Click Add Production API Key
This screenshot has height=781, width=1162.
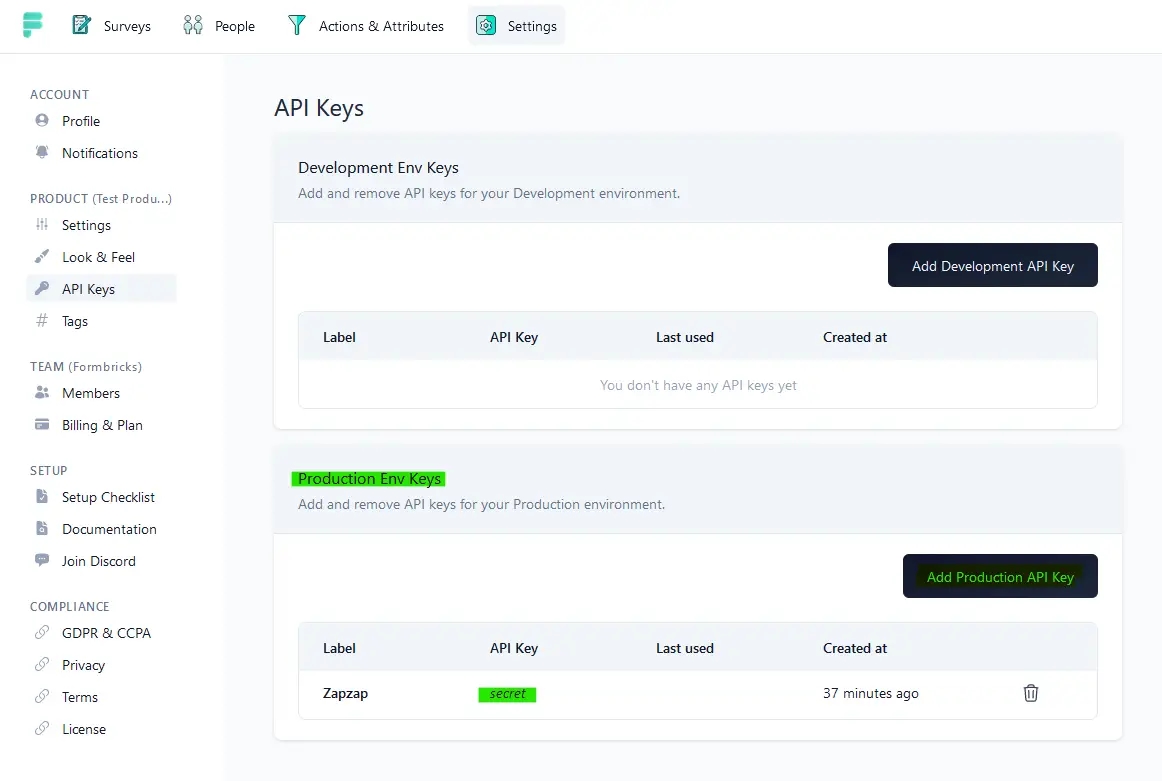(1000, 576)
